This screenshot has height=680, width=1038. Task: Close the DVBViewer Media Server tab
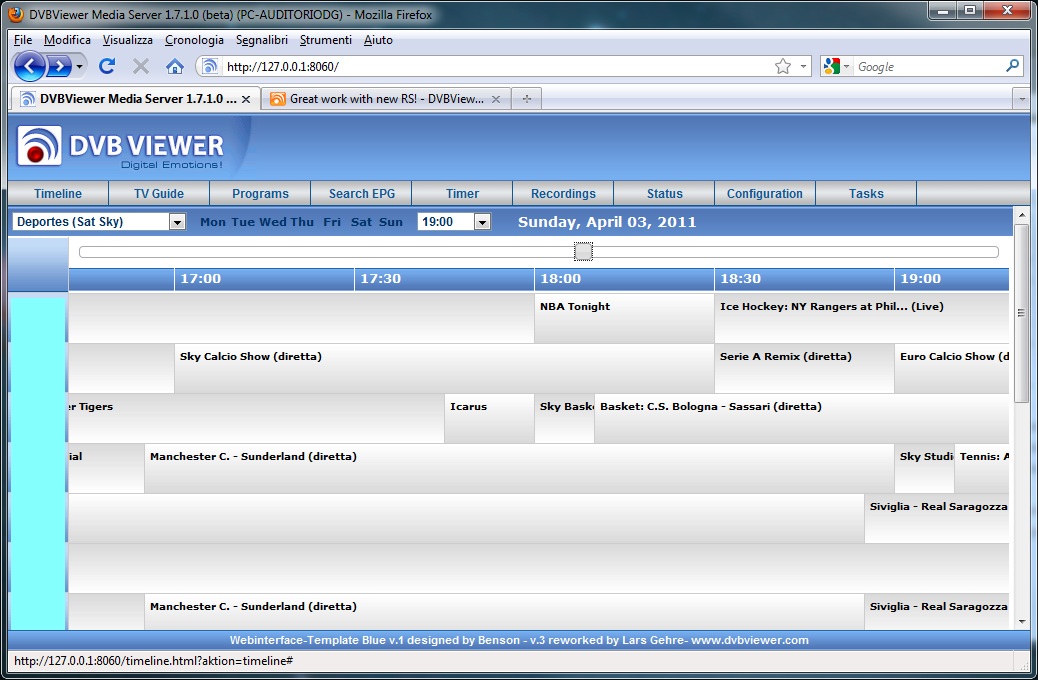(x=246, y=99)
